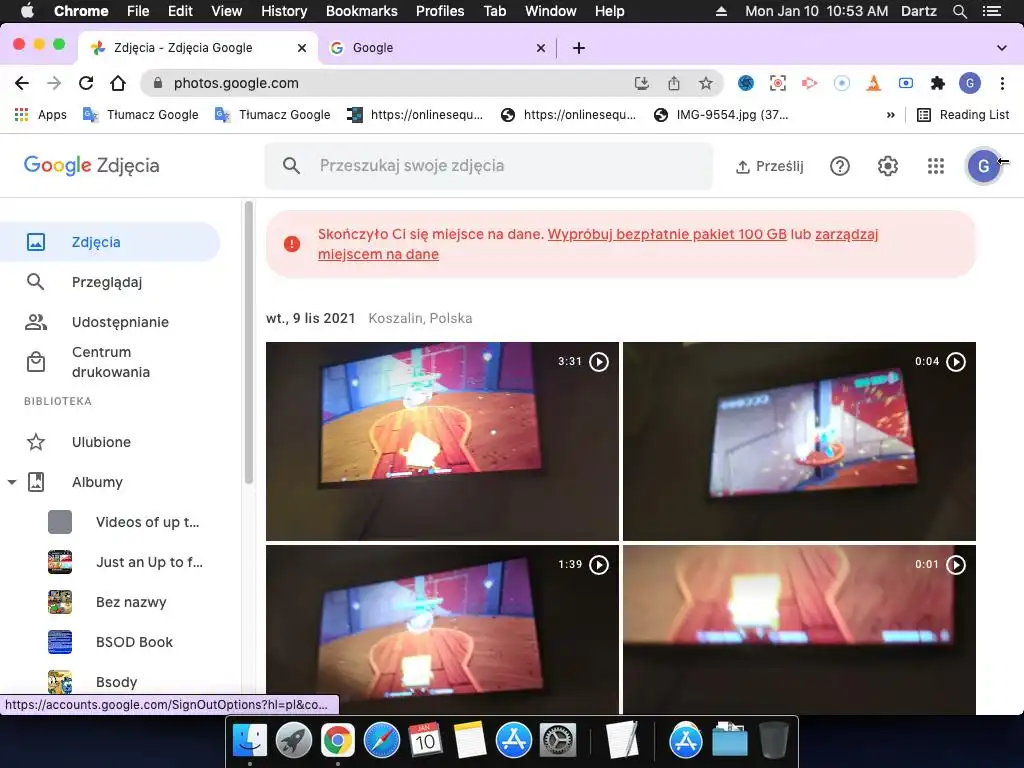Image resolution: width=1024 pixels, height=768 pixels.
Task: Open the History menu
Action: tap(283, 11)
